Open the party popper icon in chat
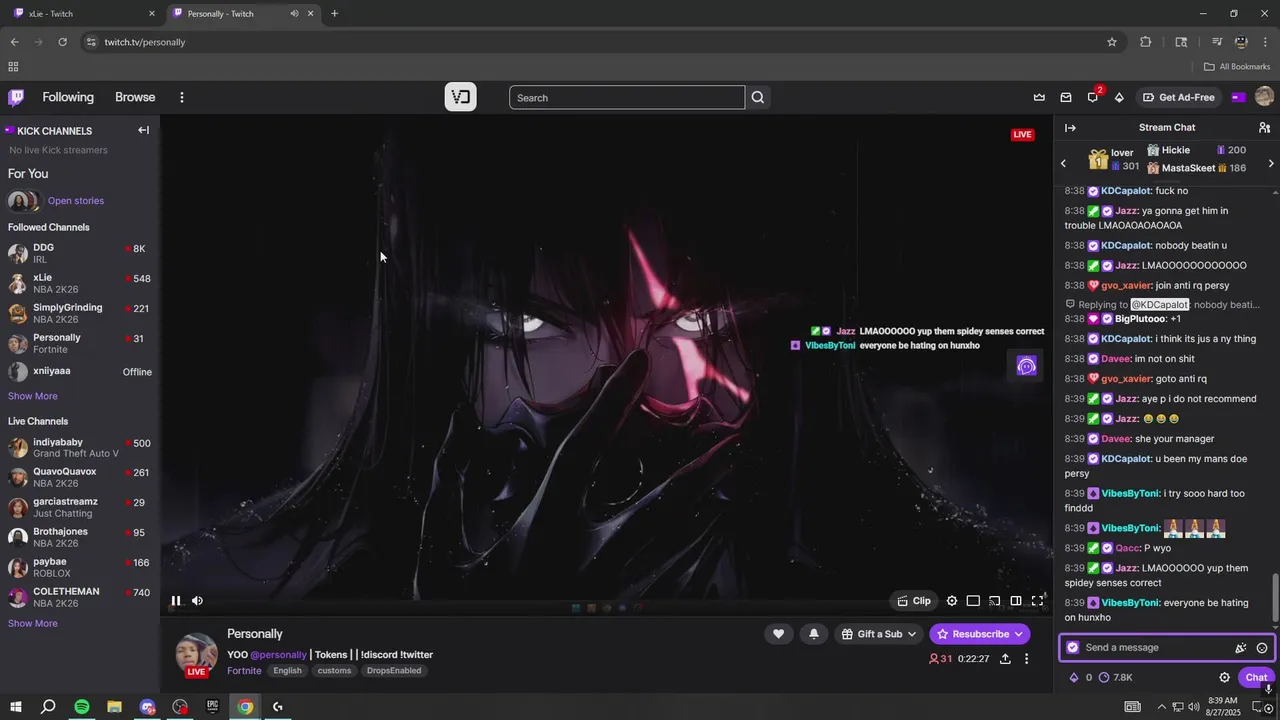This screenshot has height=720, width=1280. (1241, 648)
